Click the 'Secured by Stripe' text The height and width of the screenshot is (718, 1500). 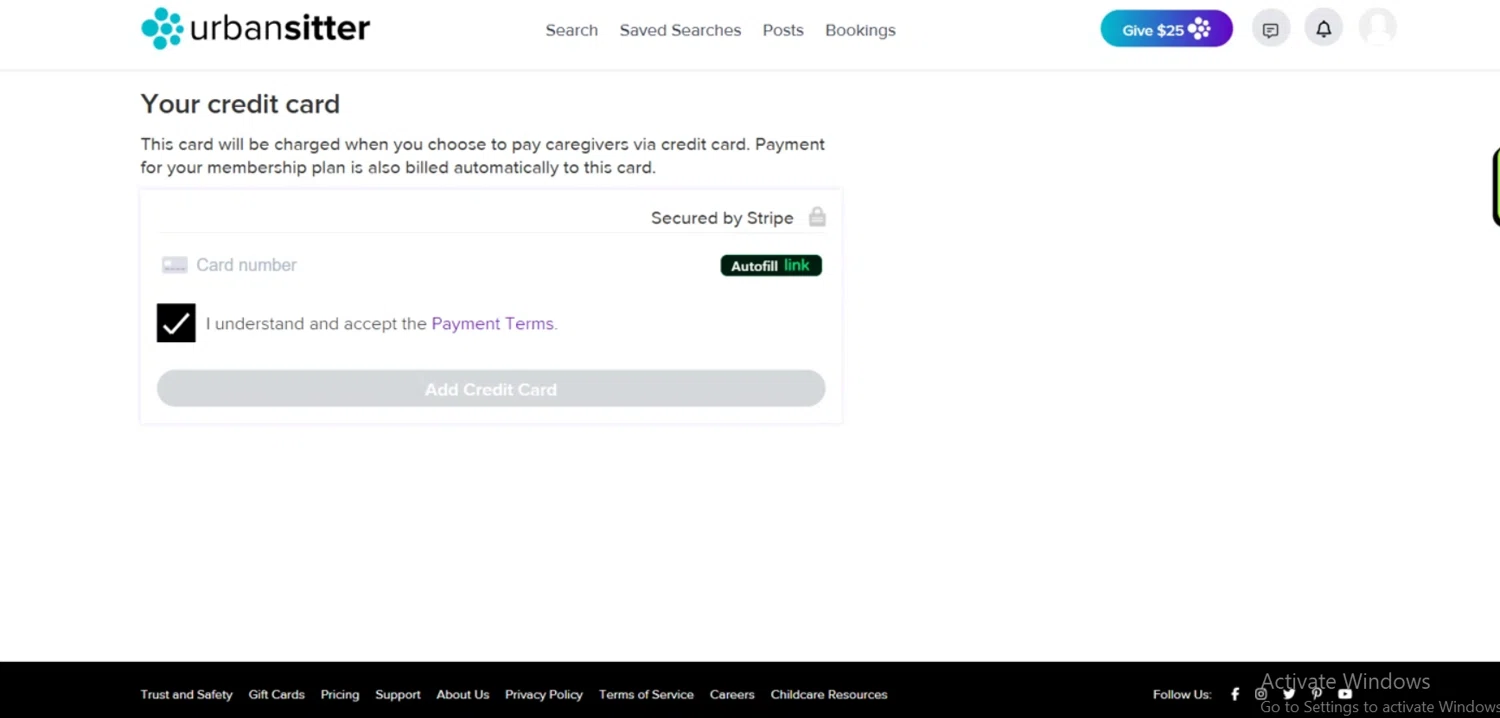pos(722,218)
